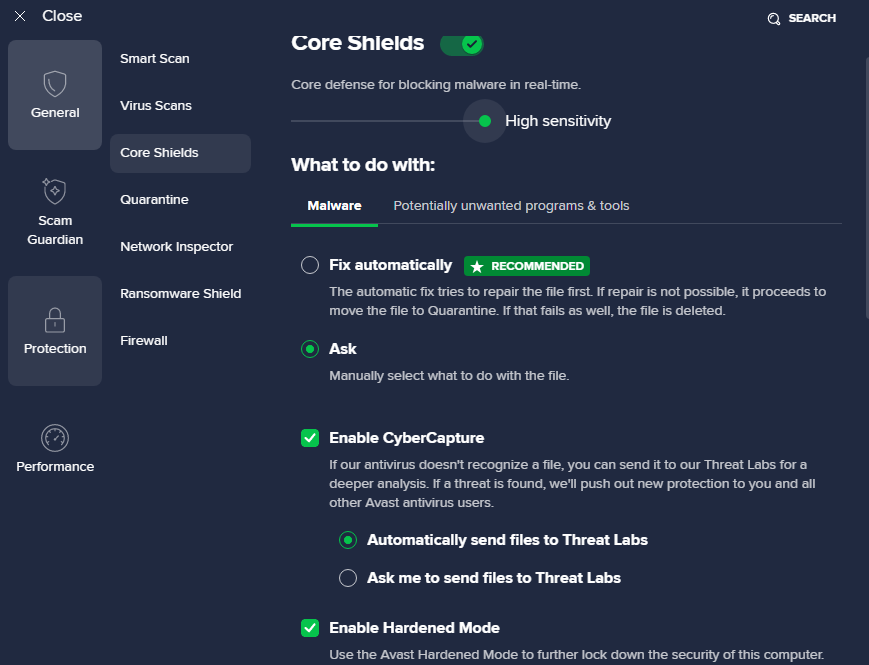Select the Fix automatically radio option

(310, 265)
